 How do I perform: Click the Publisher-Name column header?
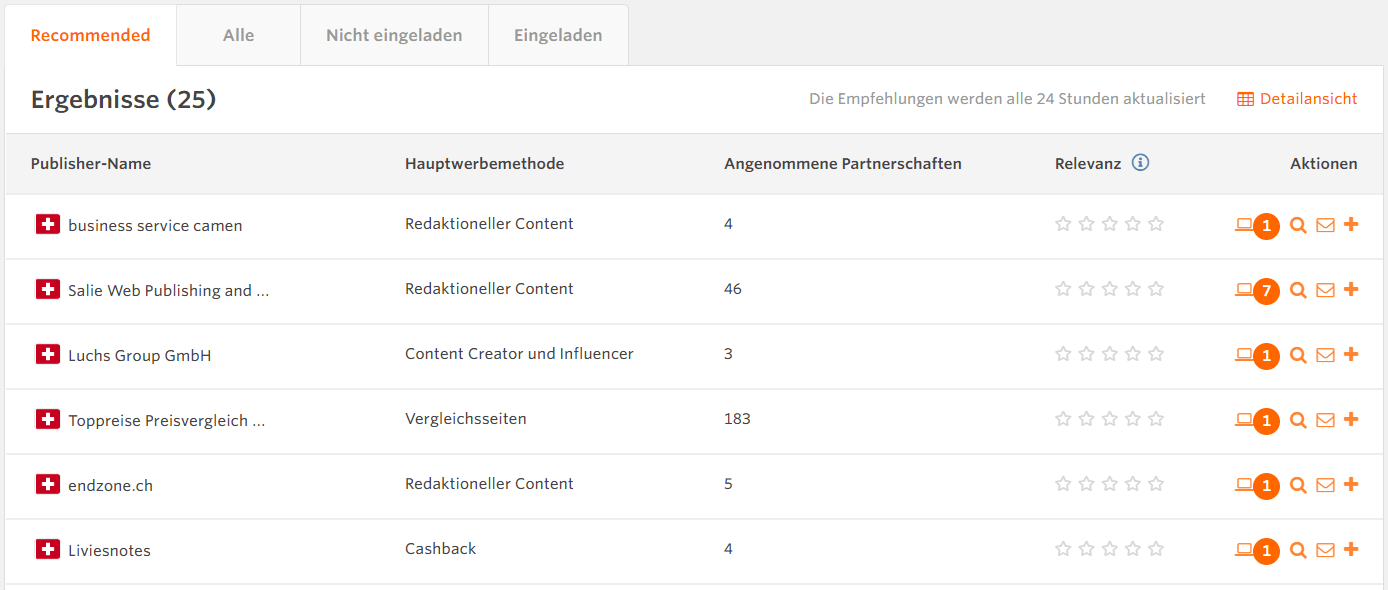click(x=91, y=164)
